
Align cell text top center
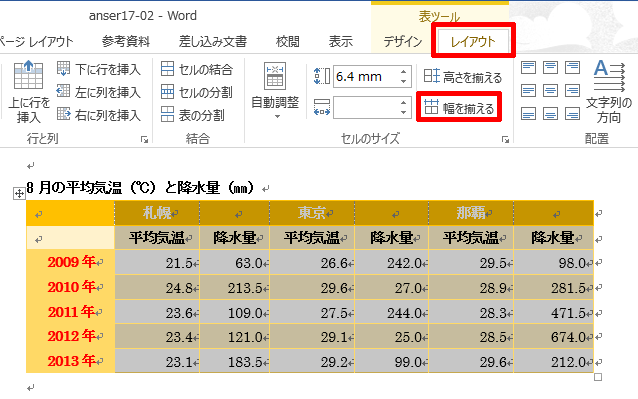550,68
